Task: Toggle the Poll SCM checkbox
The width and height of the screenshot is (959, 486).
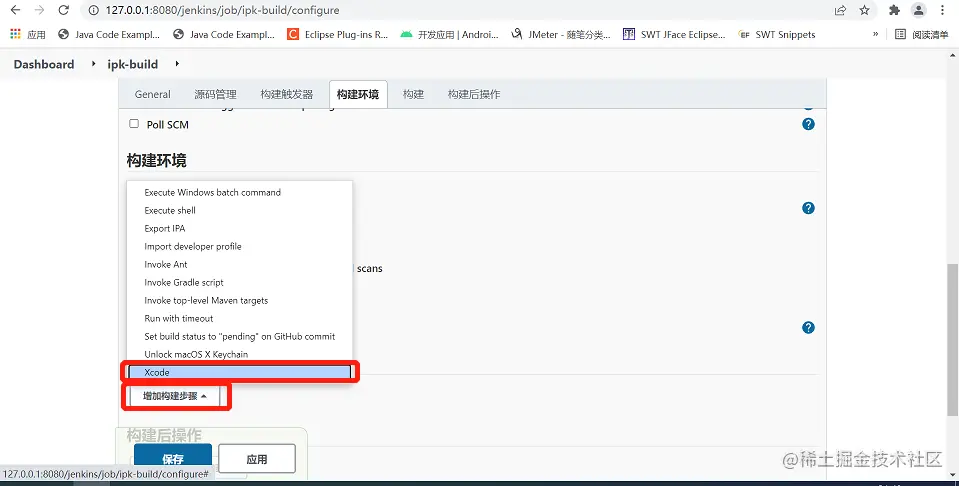Action: tap(134, 123)
